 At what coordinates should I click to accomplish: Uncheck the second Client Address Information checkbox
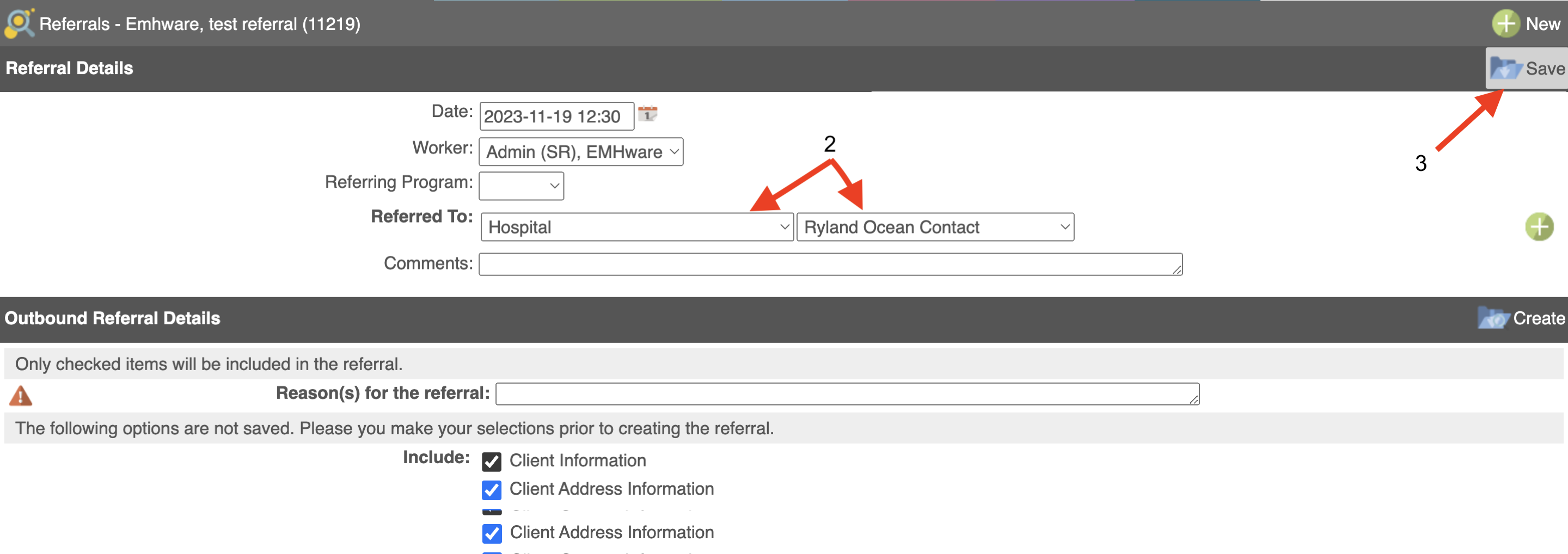tap(491, 534)
